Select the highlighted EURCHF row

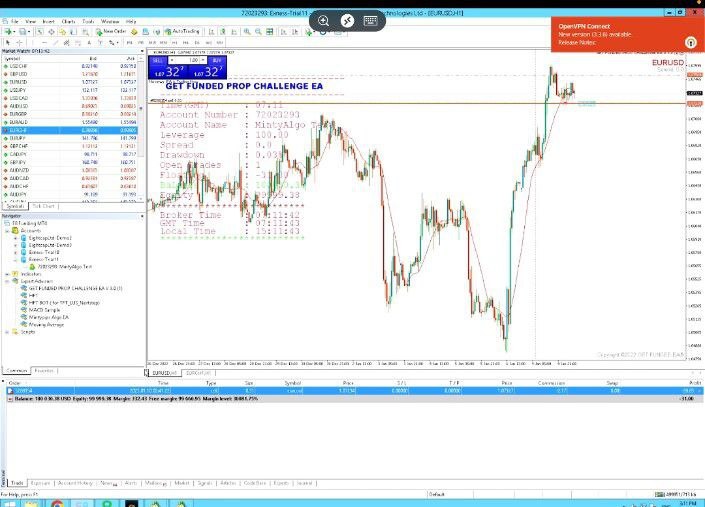[70, 130]
